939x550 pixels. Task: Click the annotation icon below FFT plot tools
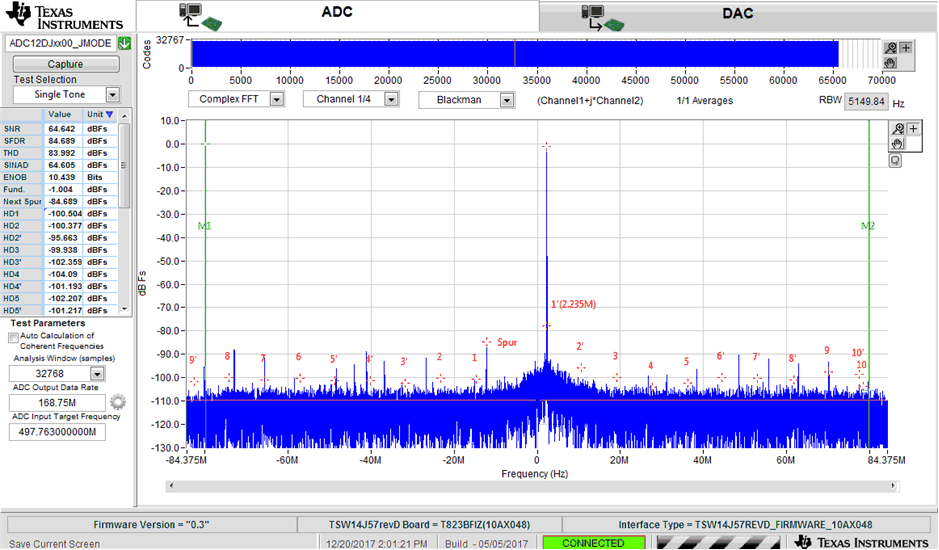895,161
